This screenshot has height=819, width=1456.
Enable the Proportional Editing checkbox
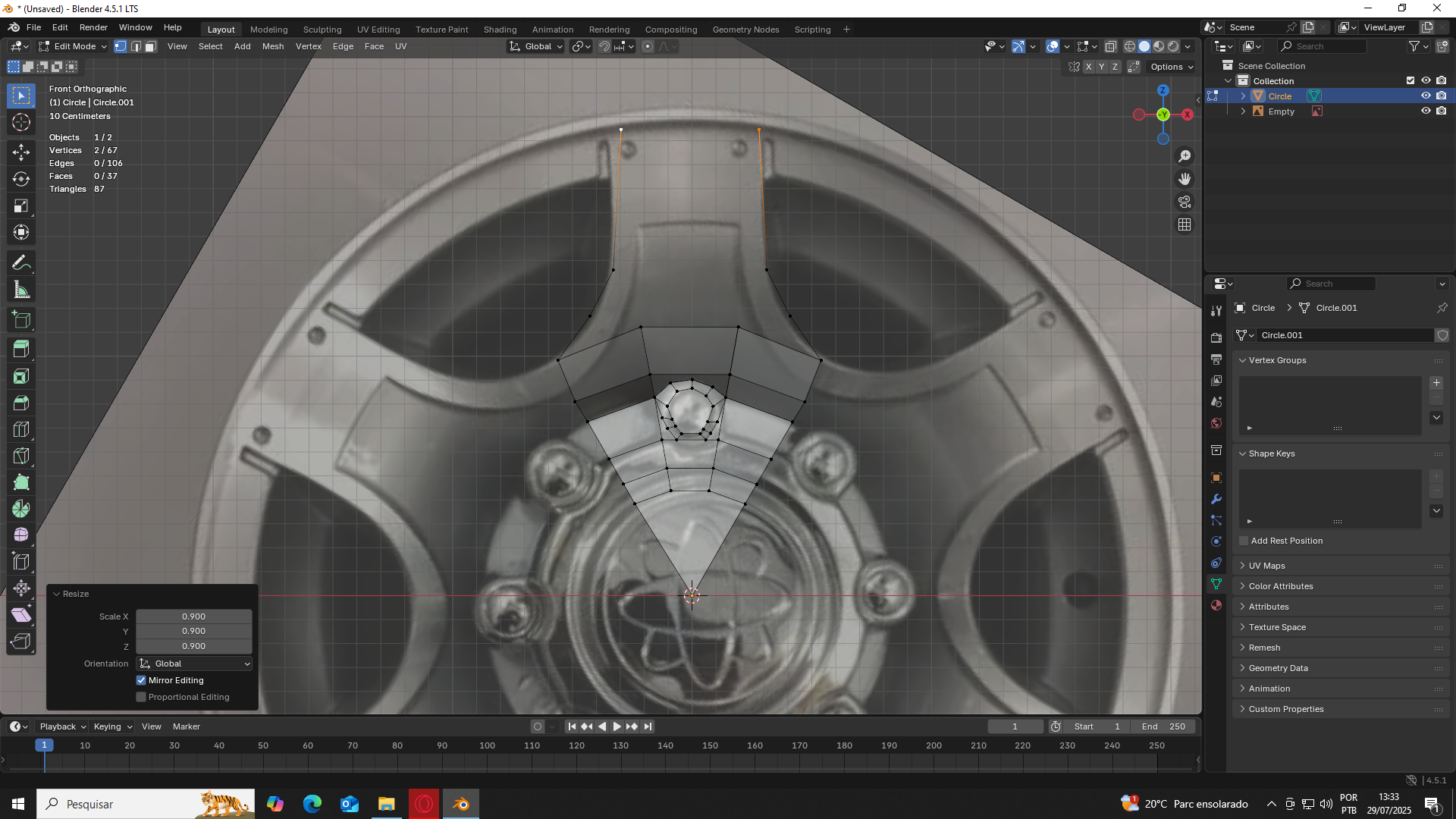(141, 697)
